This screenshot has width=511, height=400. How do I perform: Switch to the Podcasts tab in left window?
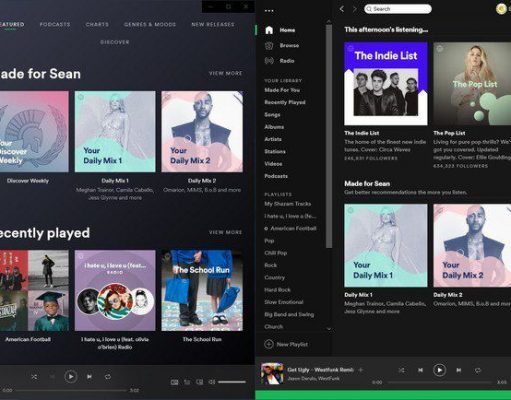pos(55,24)
